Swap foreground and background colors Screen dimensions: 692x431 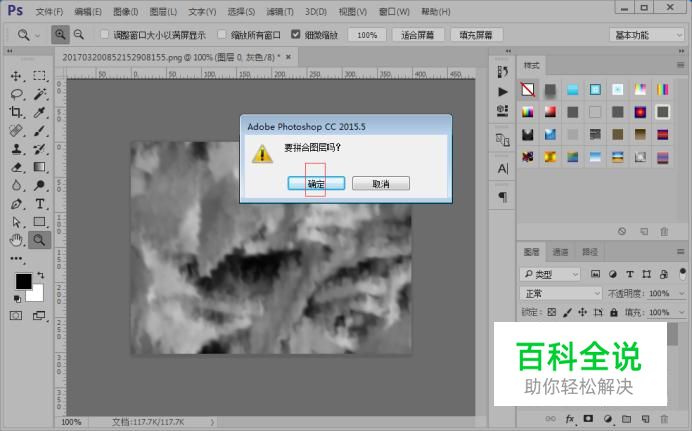41,275
